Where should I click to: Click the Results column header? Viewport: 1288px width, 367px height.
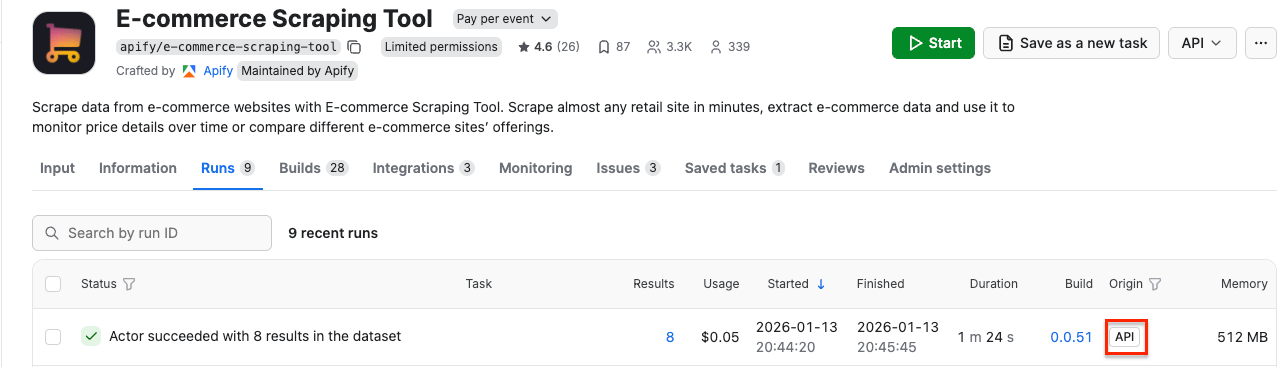[654, 284]
